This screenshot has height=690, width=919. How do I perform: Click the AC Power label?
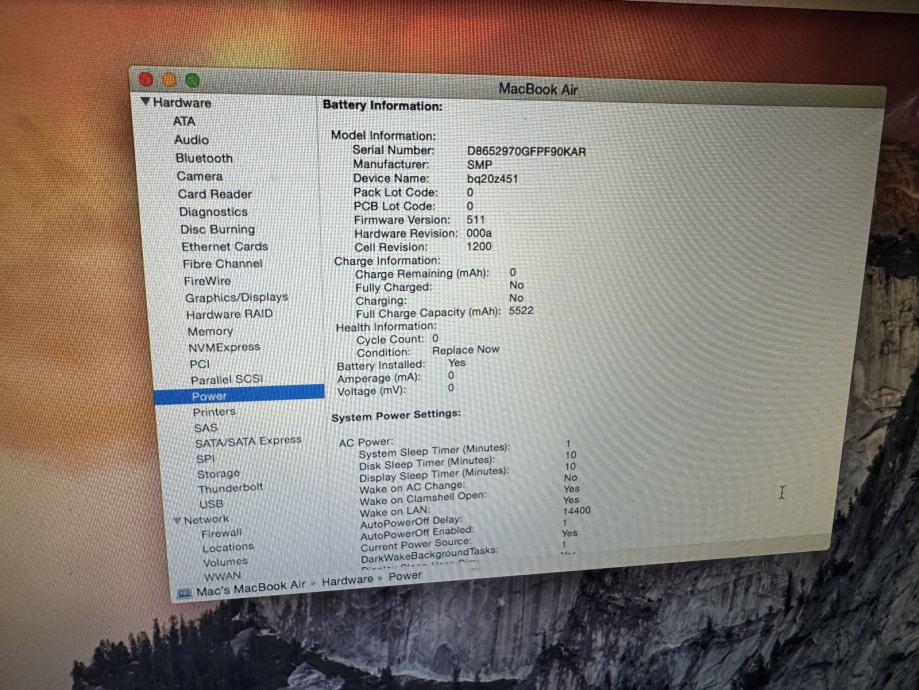[366, 443]
